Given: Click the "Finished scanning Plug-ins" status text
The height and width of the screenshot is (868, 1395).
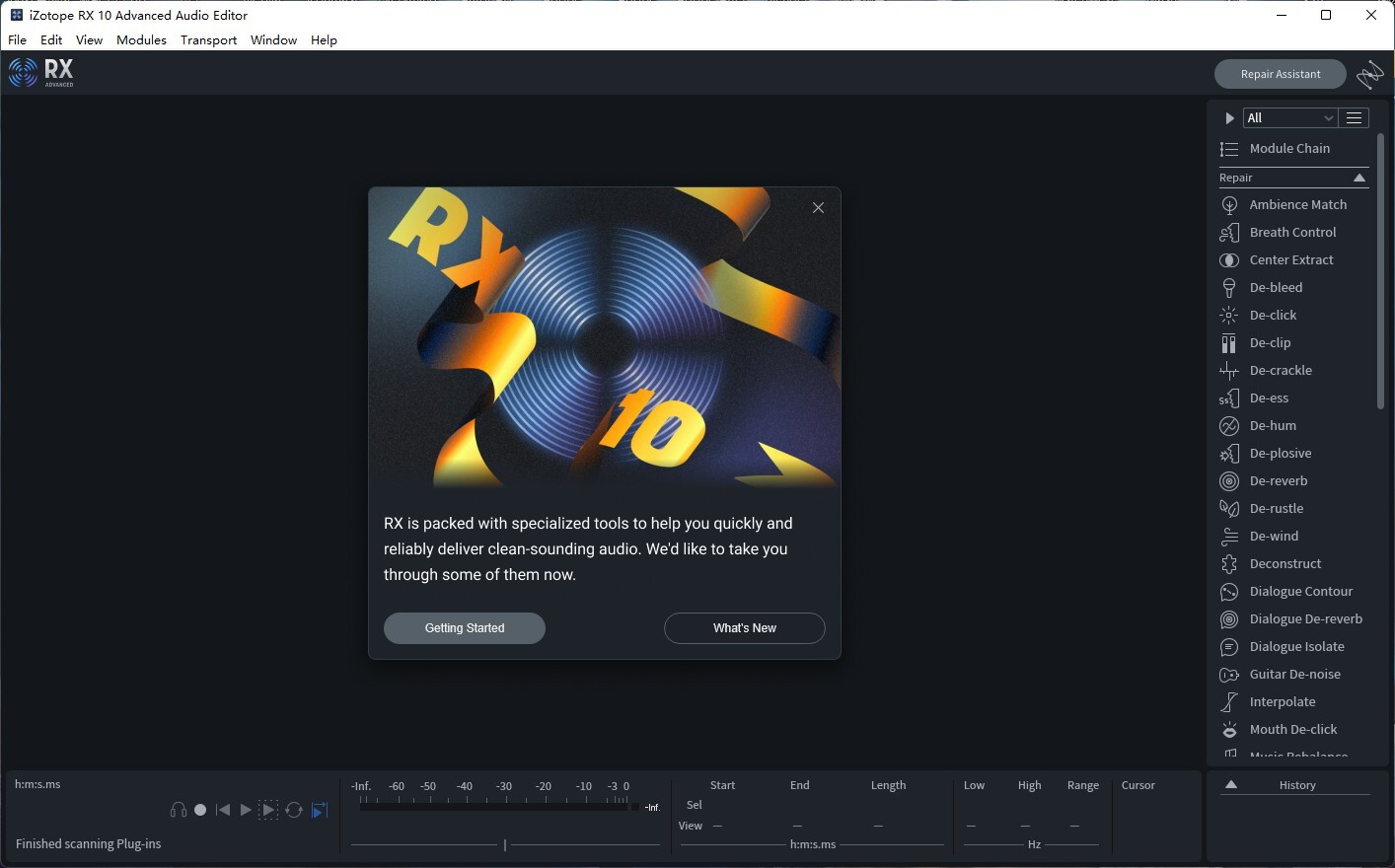Looking at the screenshot, I should click(x=89, y=844).
